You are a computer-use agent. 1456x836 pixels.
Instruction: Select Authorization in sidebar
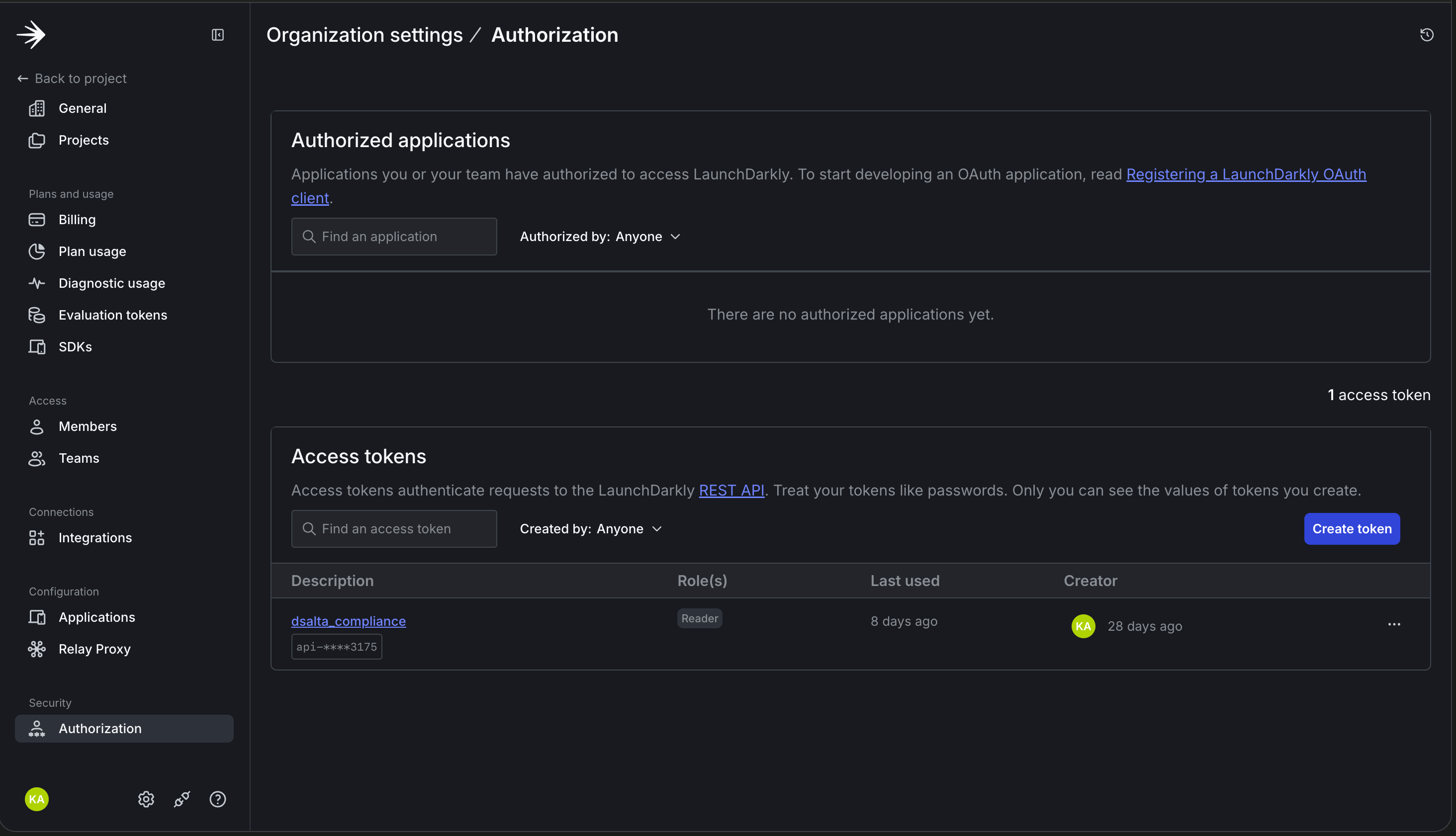pyautogui.click(x=124, y=729)
